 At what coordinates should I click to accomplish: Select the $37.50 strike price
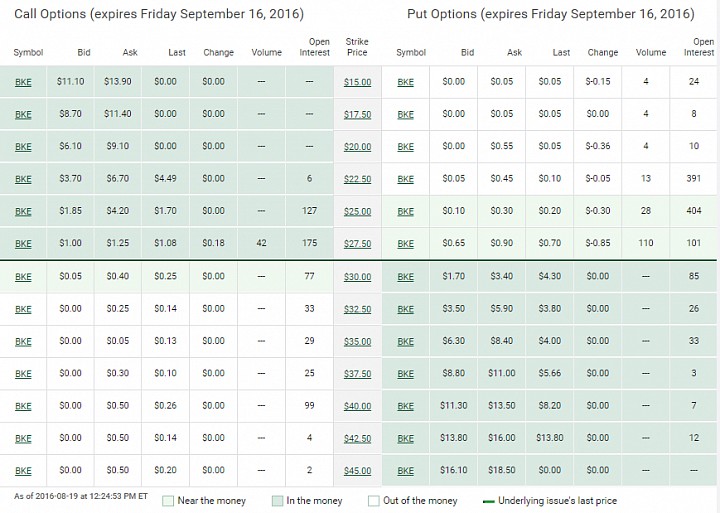point(357,374)
